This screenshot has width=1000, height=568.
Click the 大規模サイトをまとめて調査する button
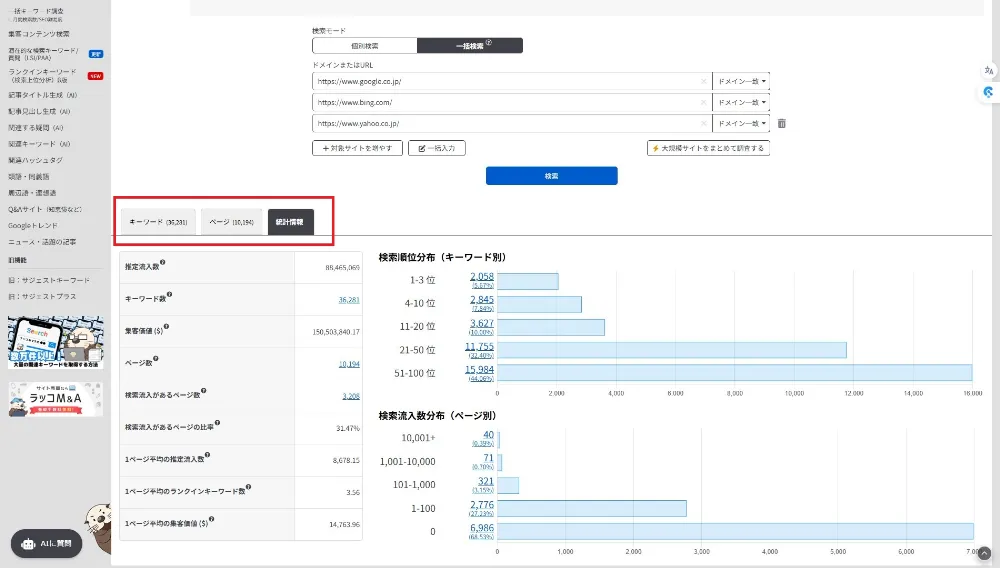(x=708, y=148)
